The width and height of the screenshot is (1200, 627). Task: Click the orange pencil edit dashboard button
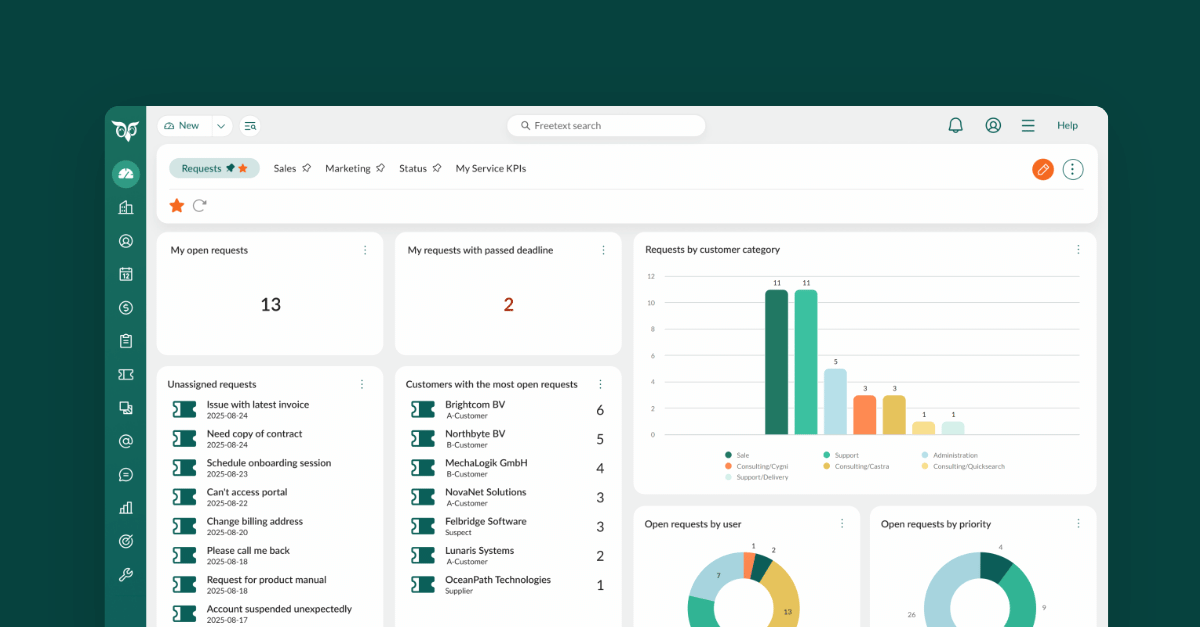(x=1043, y=169)
